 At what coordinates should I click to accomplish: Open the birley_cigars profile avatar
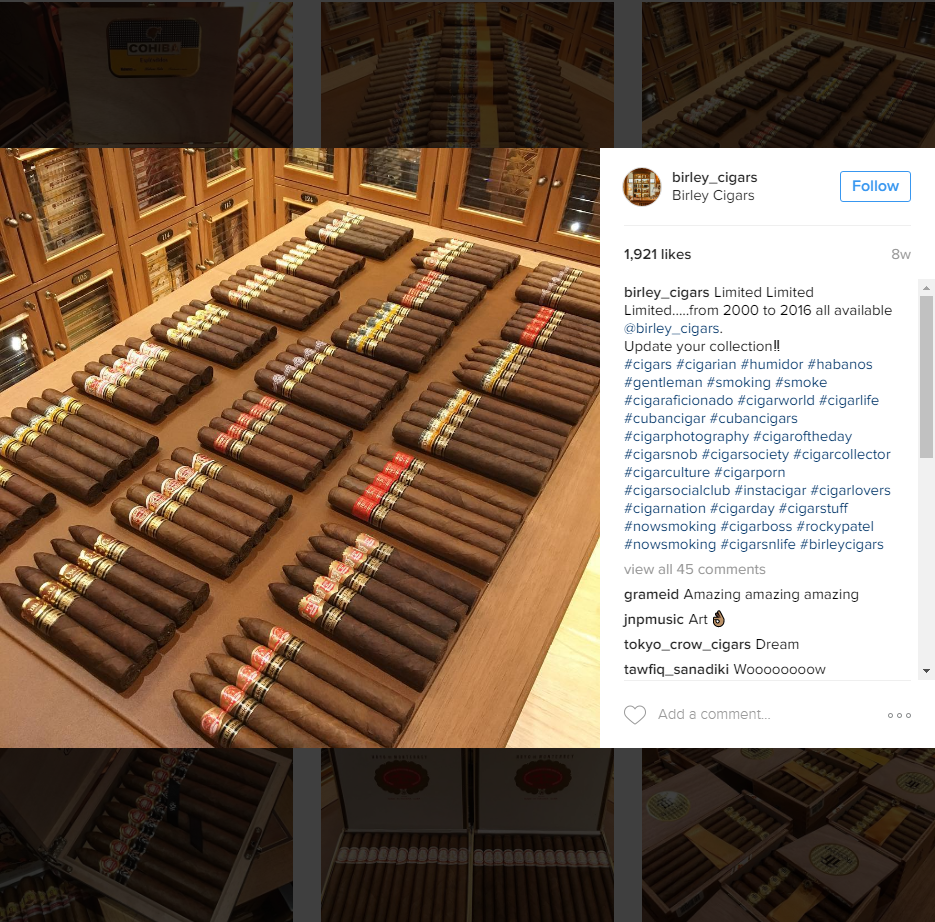pos(642,187)
